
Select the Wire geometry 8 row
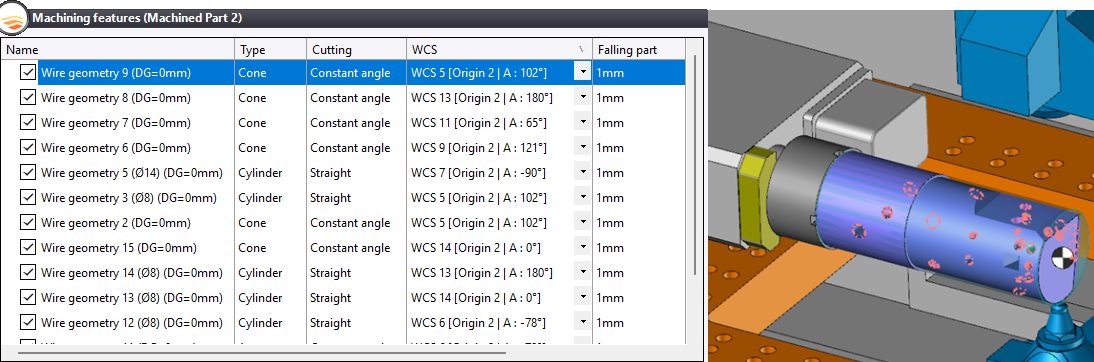point(343,98)
